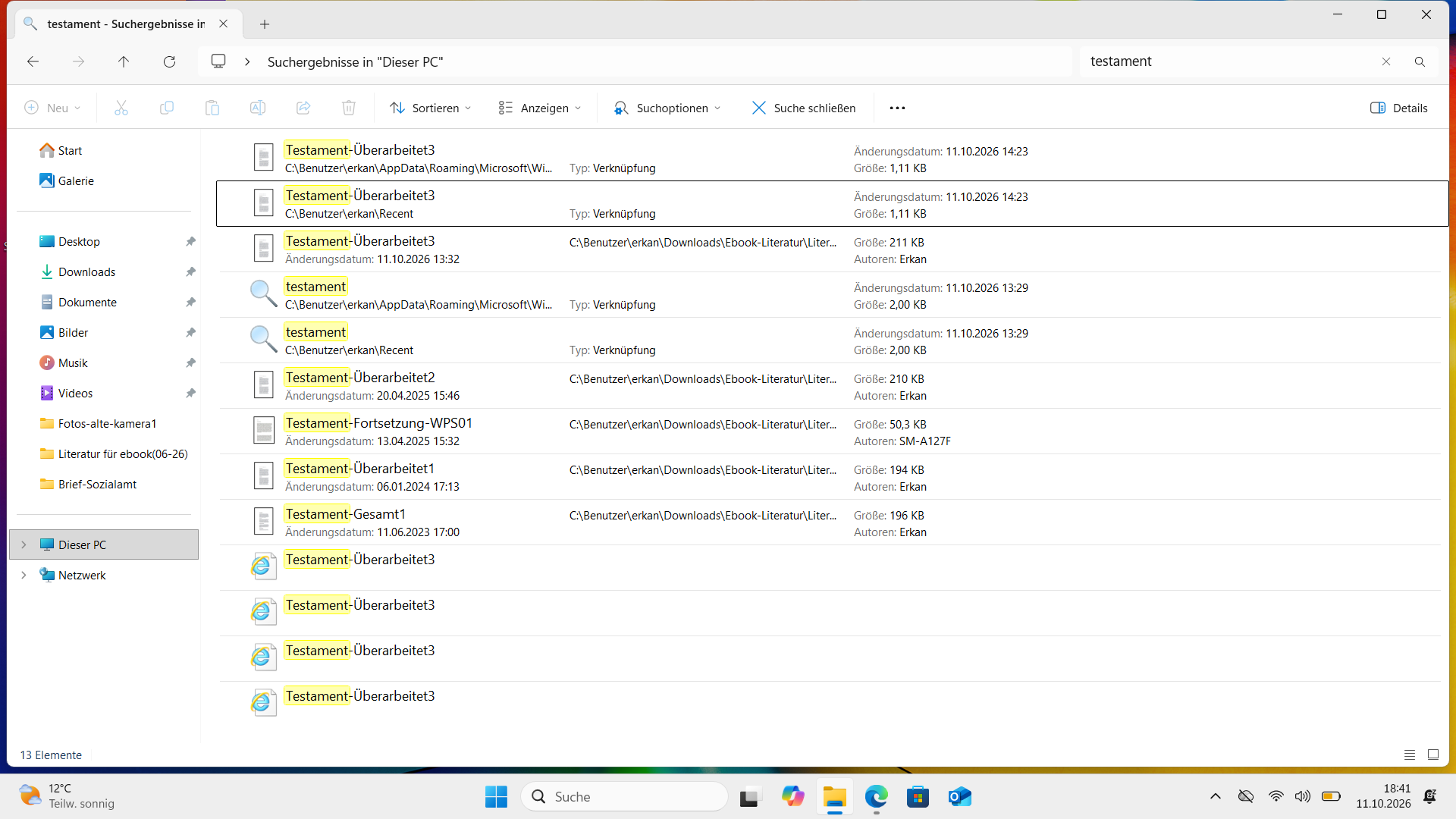Click Suche schließen button
Image resolution: width=1456 pixels, height=819 pixels.
pyautogui.click(x=804, y=108)
